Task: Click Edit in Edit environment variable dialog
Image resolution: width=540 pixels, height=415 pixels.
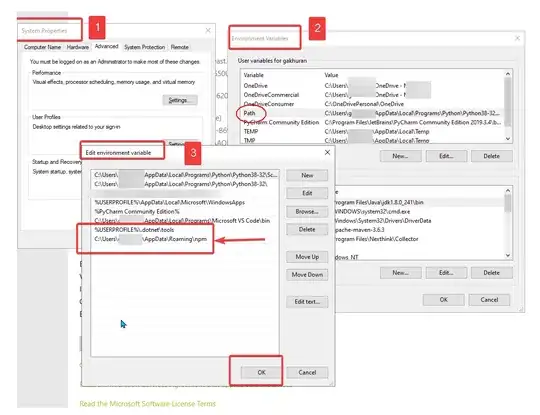Action: point(307,193)
